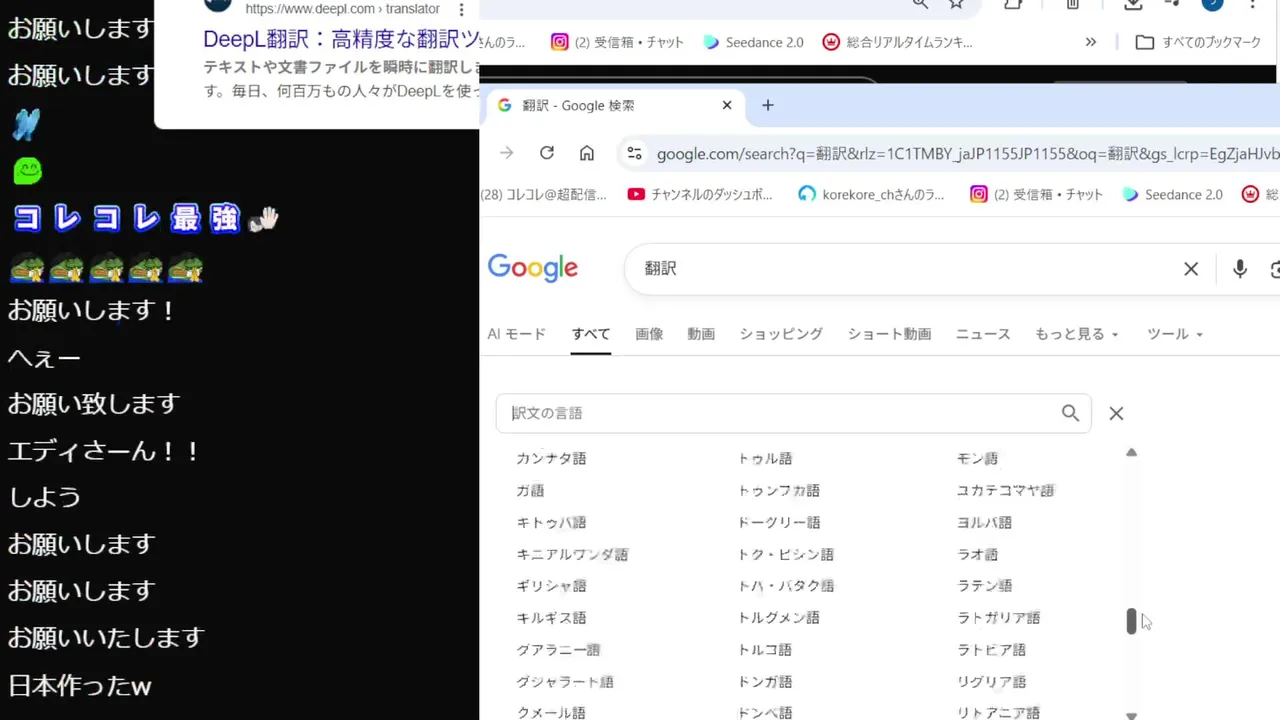This screenshot has width=1280, height=720.
Task: Open the ツール dropdown
Action: 1175,334
